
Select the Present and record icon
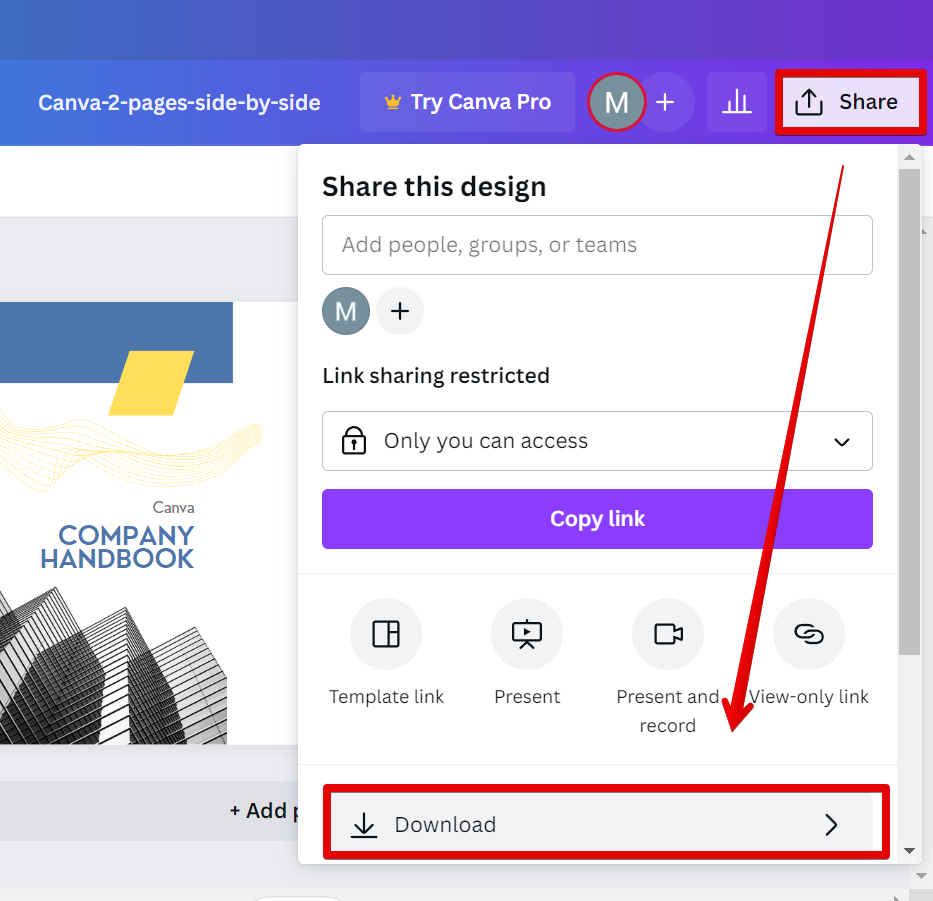pyautogui.click(x=668, y=633)
